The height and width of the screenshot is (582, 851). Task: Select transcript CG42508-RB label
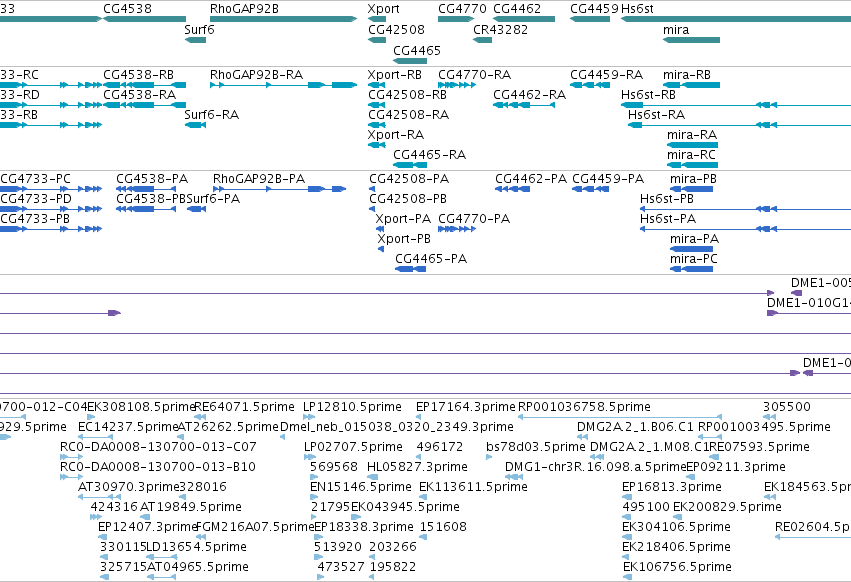(408, 94)
